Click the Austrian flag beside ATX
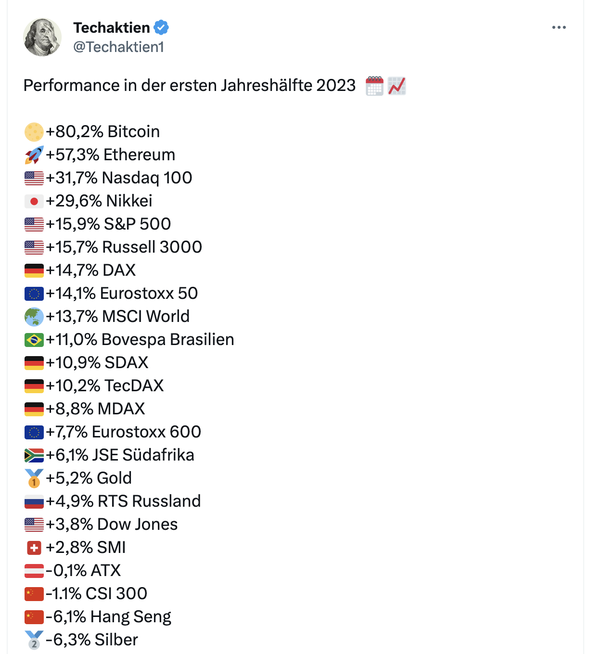Screen dimensions: 590x654 coord(34,571)
